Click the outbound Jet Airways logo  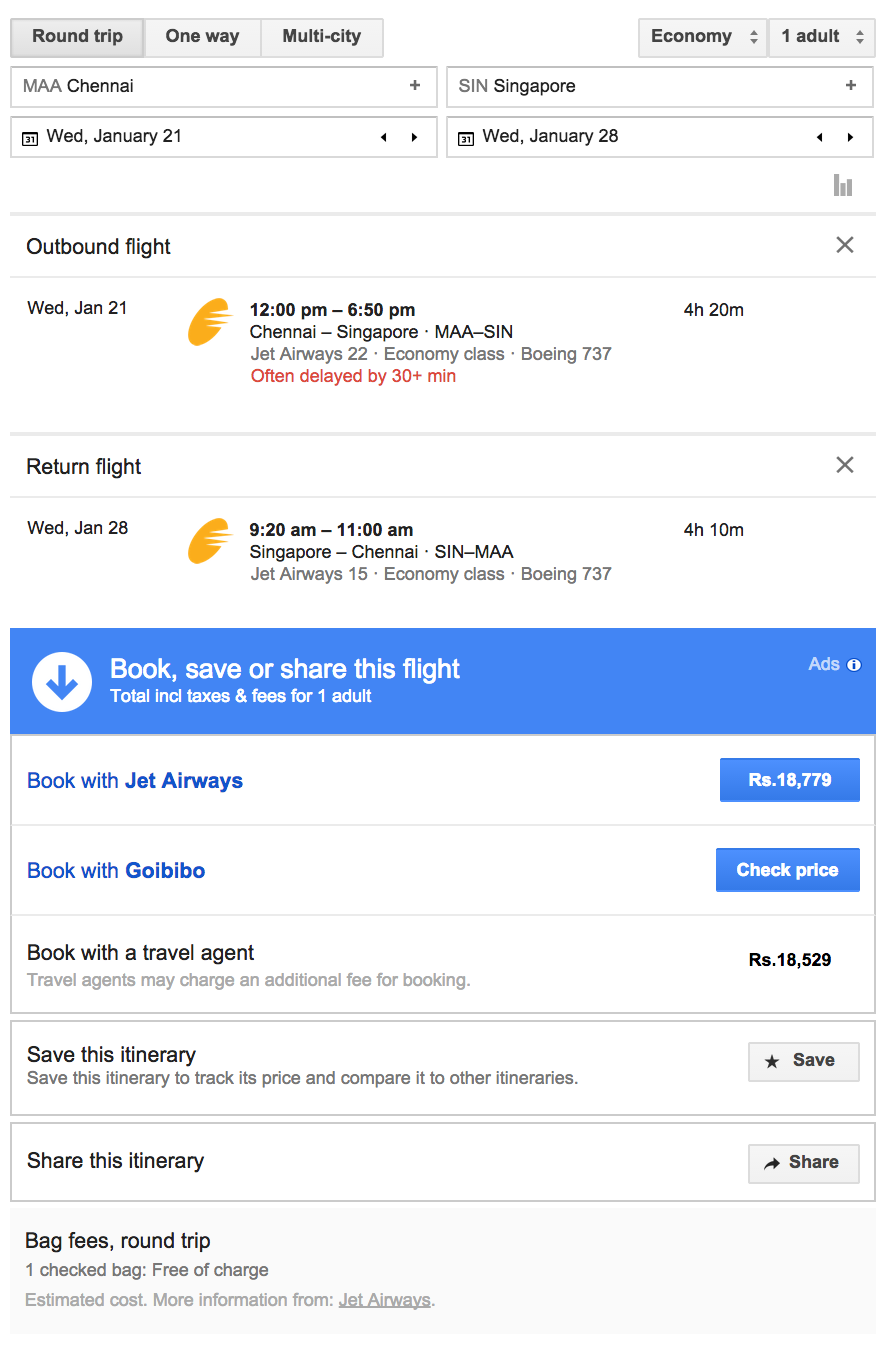tap(210, 322)
